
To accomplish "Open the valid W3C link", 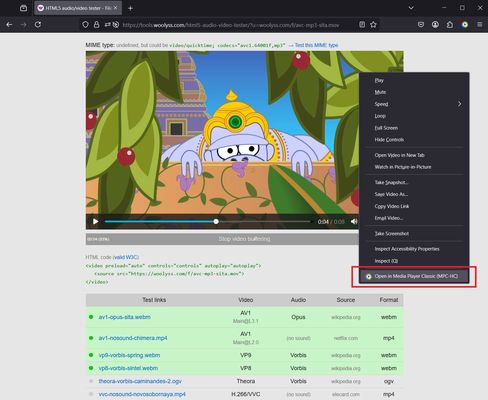I will 126,257.
